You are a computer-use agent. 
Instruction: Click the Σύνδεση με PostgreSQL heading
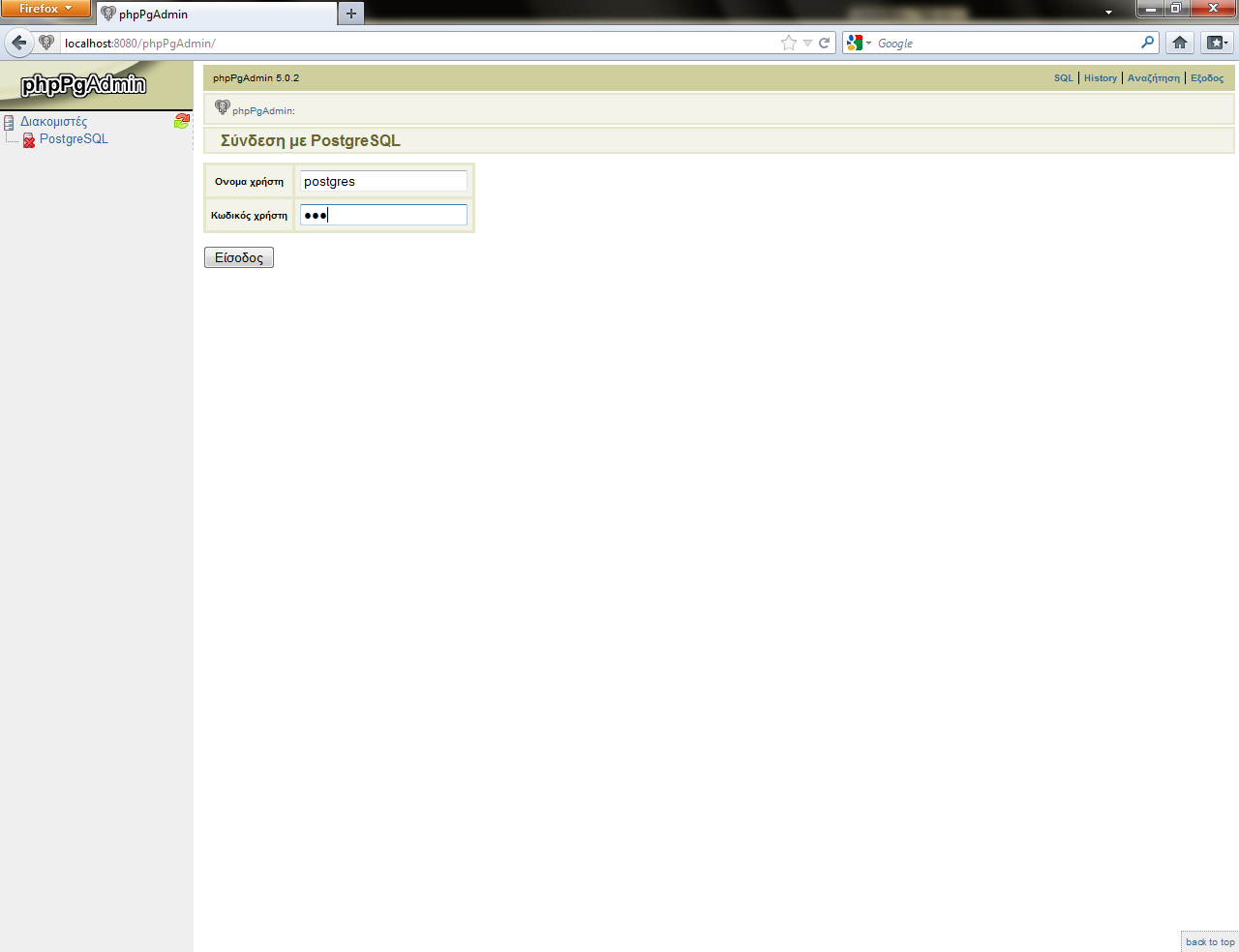click(x=311, y=141)
